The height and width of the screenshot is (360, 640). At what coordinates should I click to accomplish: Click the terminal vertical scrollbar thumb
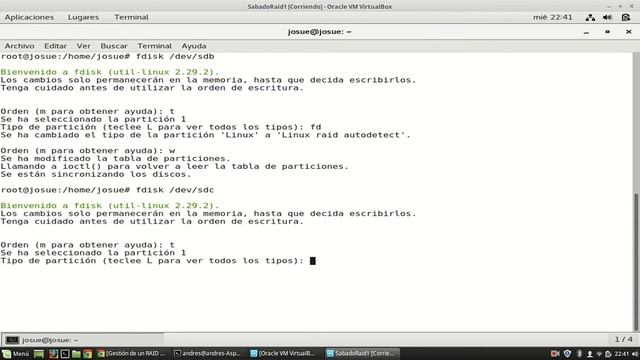point(636,261)
